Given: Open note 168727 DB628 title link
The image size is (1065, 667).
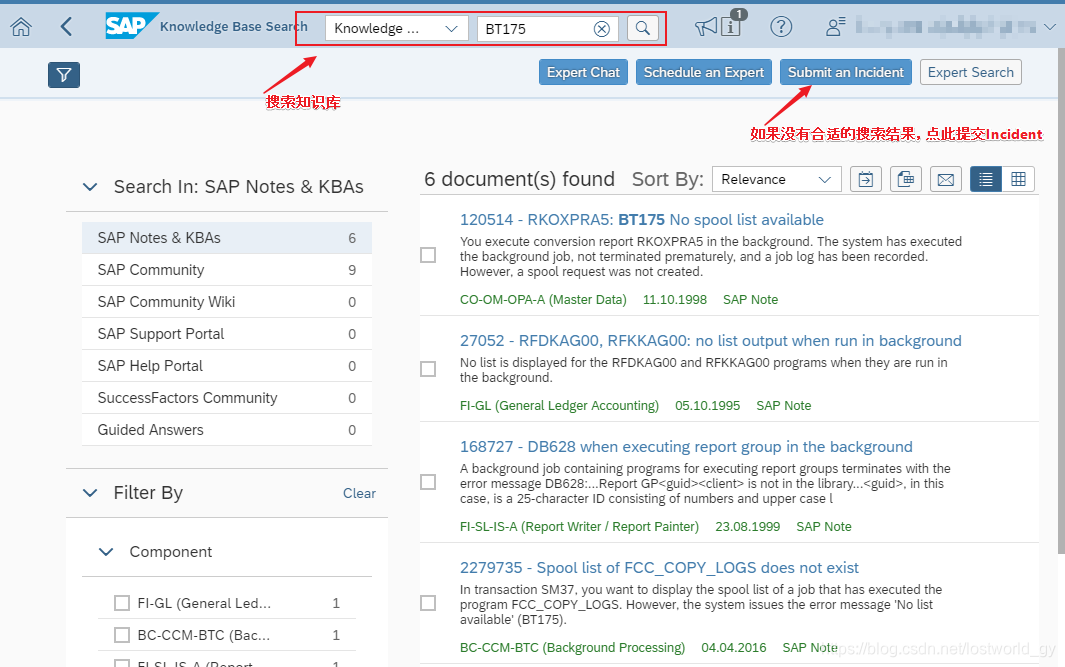Looking at the screenshot, I should point(686,447).
